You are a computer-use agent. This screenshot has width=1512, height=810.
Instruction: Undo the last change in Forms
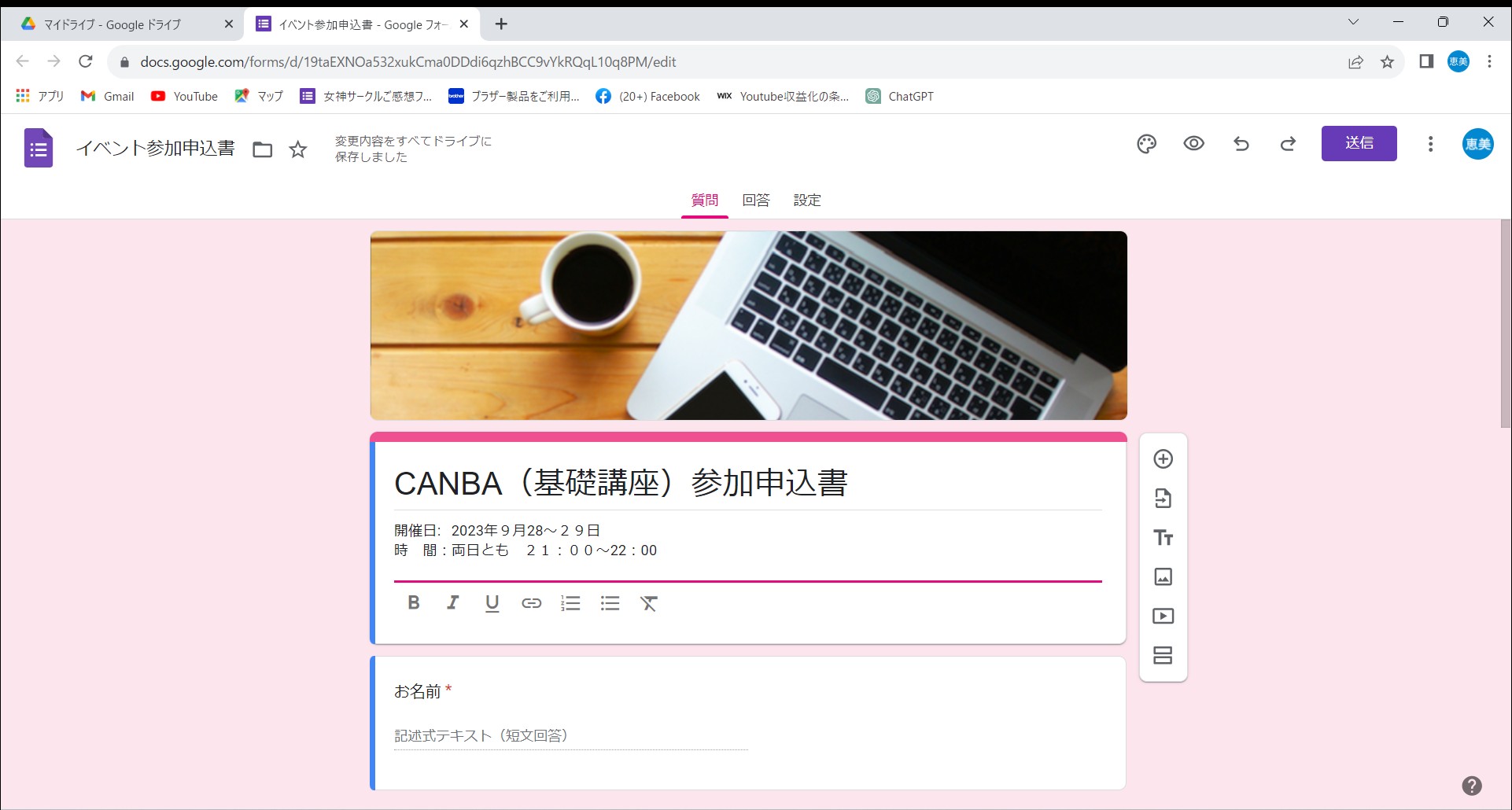pos(1241,144)
